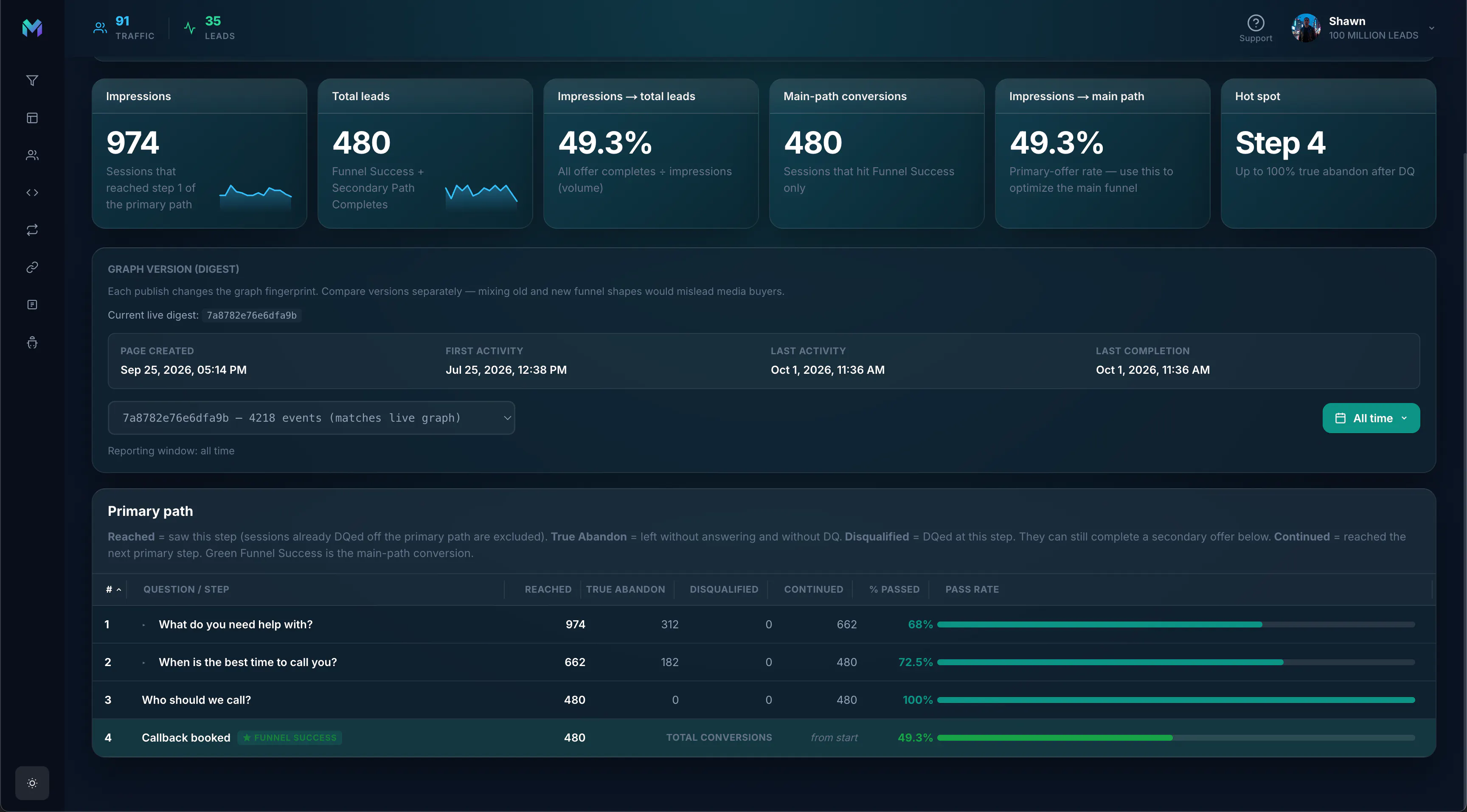Click the Pass Rate column header
Screen dimensions: 1467x812
point(972,590)
